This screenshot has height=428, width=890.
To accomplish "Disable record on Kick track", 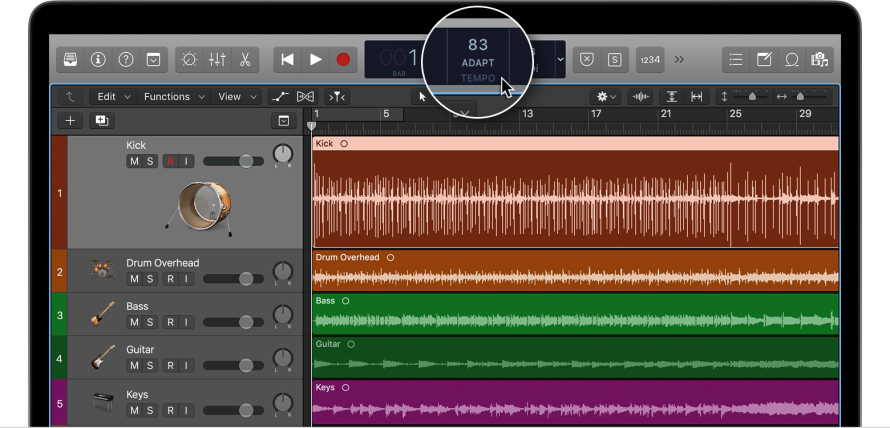I will pos(170,162).
